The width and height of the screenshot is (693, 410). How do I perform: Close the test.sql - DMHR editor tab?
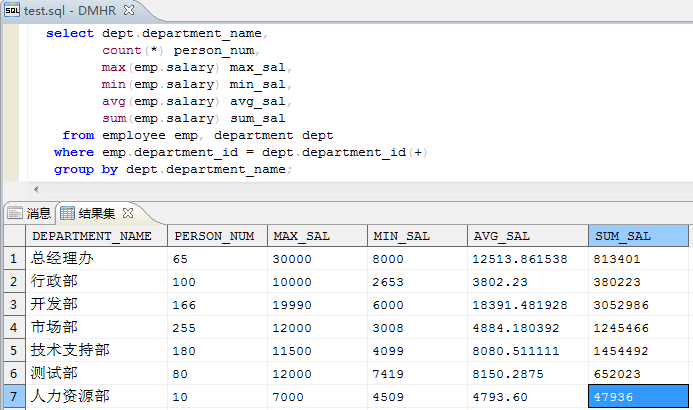coord(127,10)
